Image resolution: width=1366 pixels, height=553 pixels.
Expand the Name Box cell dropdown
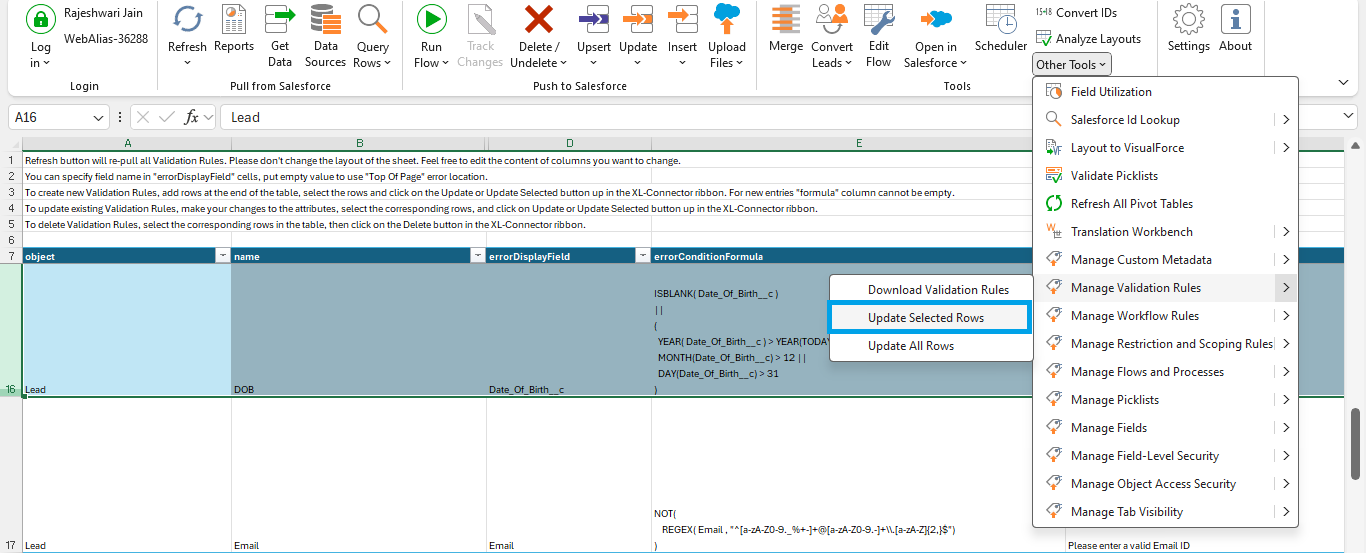[x=98, y=118]
